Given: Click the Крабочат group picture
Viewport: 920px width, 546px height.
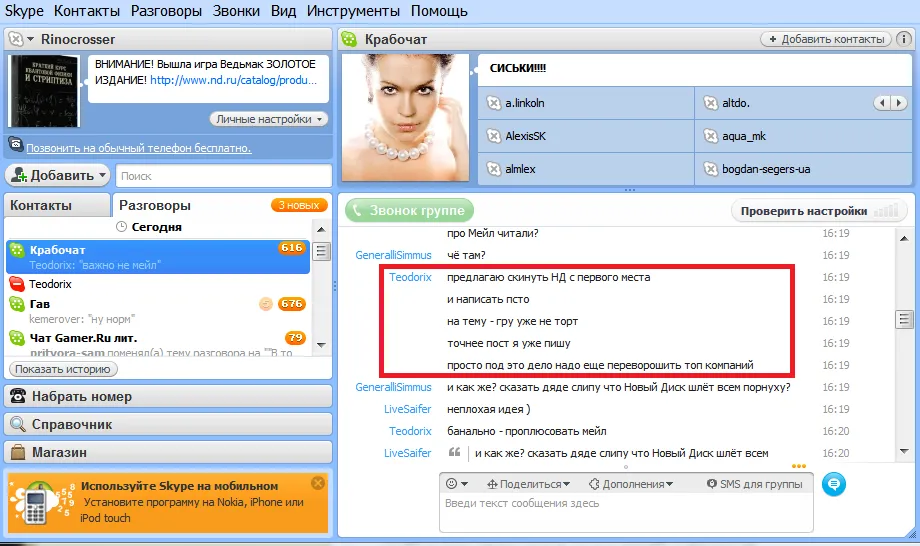Looking at the screenshot, I should [405, 118].
